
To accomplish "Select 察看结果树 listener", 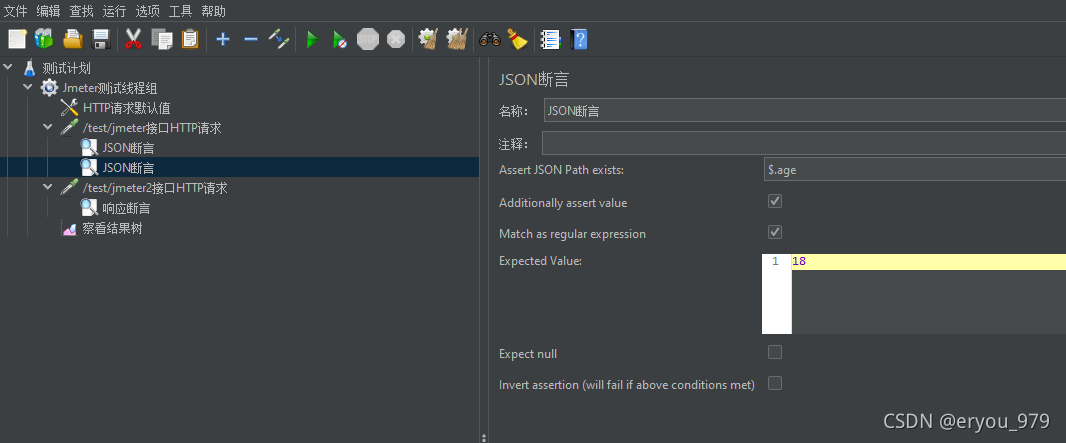I will coord(112,228).
